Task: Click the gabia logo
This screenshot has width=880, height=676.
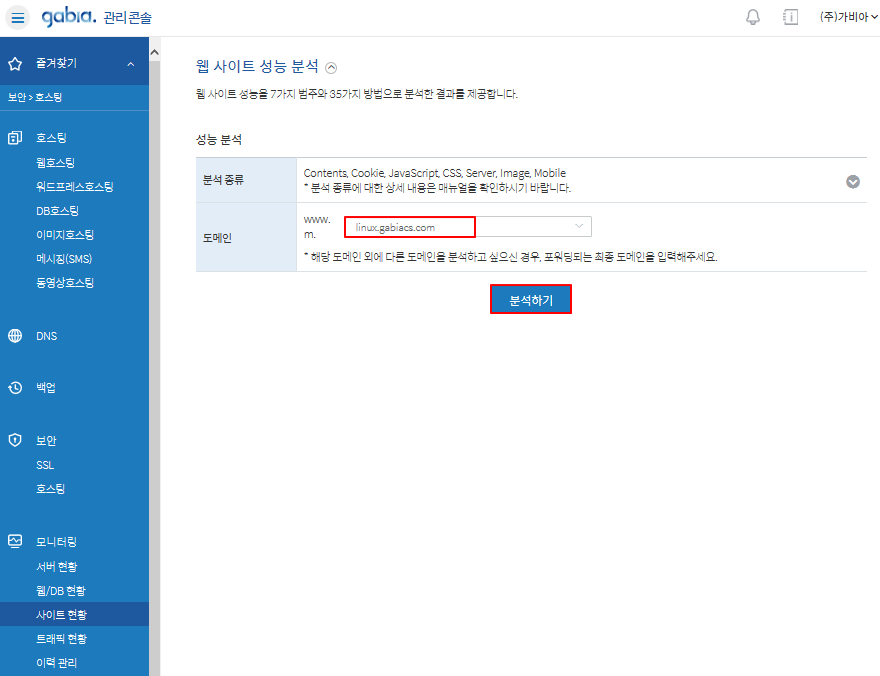Action: pos(68,17)
